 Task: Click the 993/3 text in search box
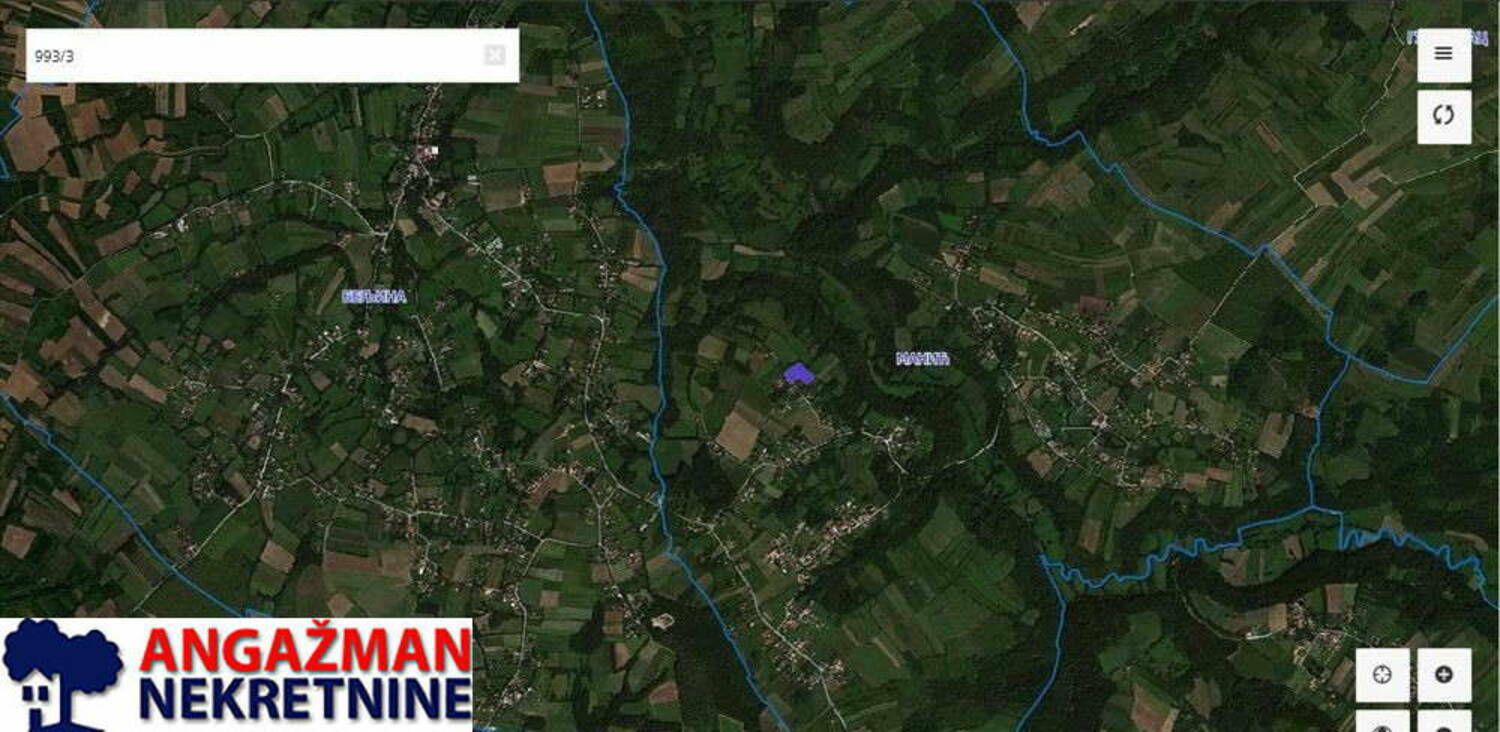(x=54, y=56)
